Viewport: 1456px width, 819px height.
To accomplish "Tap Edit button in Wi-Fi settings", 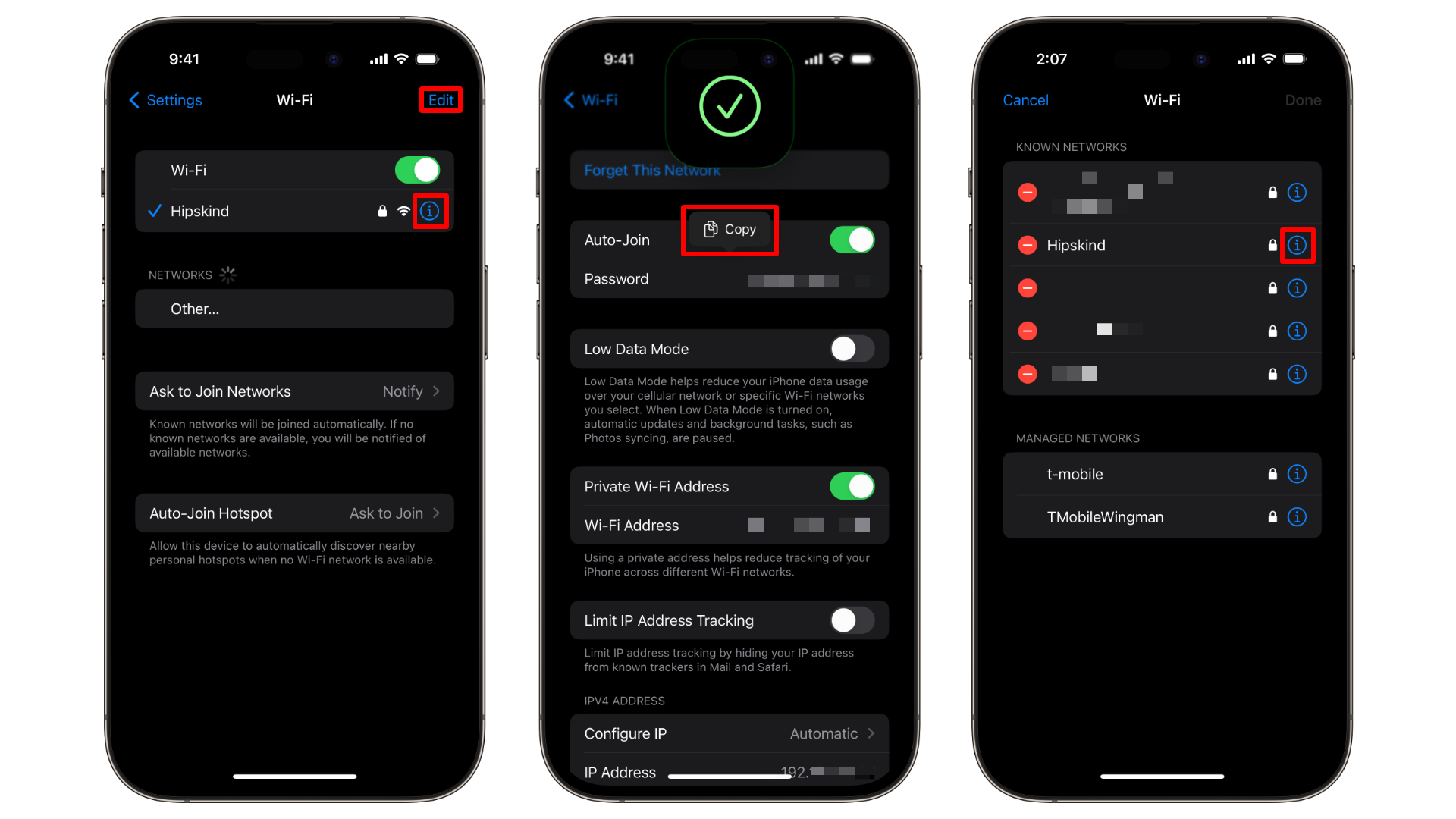I will tap(440, 99).
